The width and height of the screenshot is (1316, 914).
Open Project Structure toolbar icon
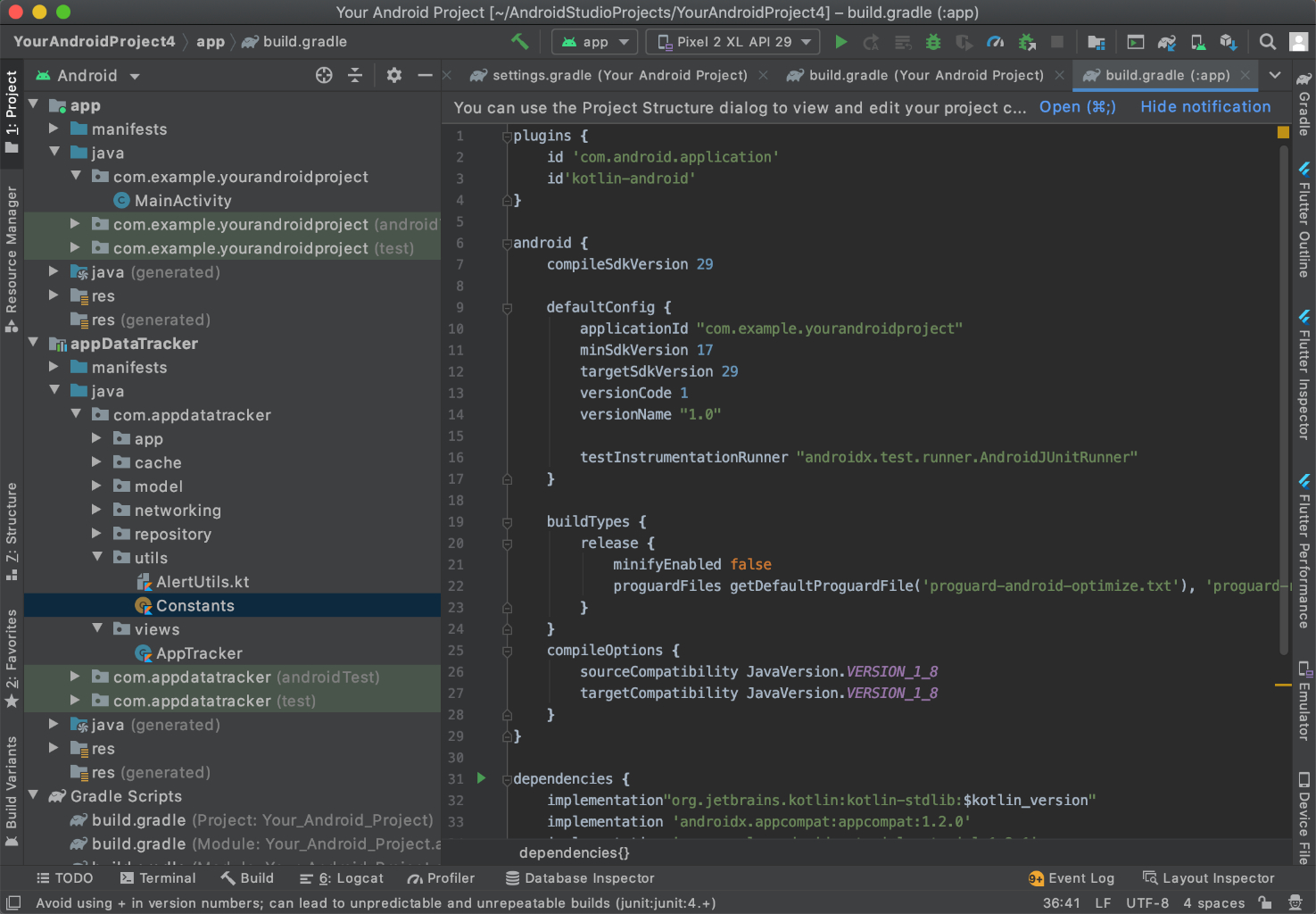pos(1097,41)
